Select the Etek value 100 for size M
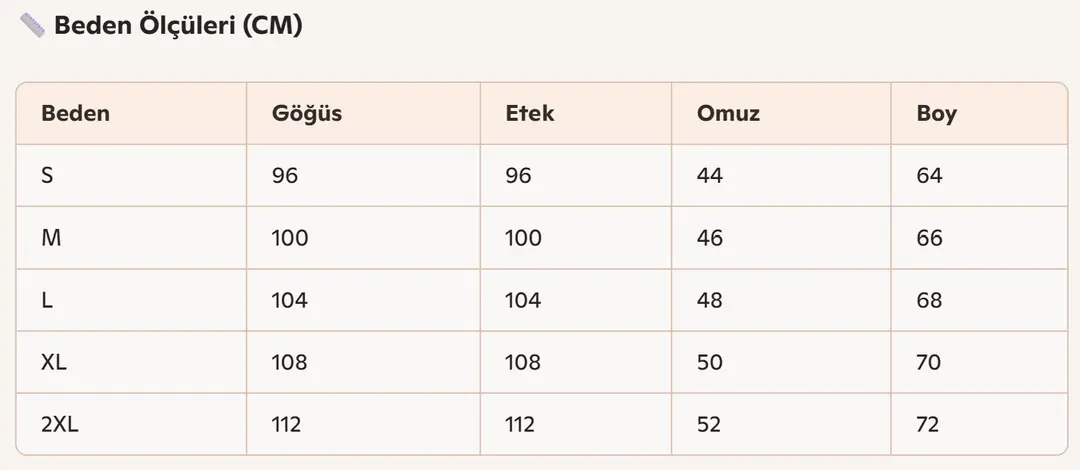Image resolution: width=1080 pixels, height=470 pixels. [523, 238]
